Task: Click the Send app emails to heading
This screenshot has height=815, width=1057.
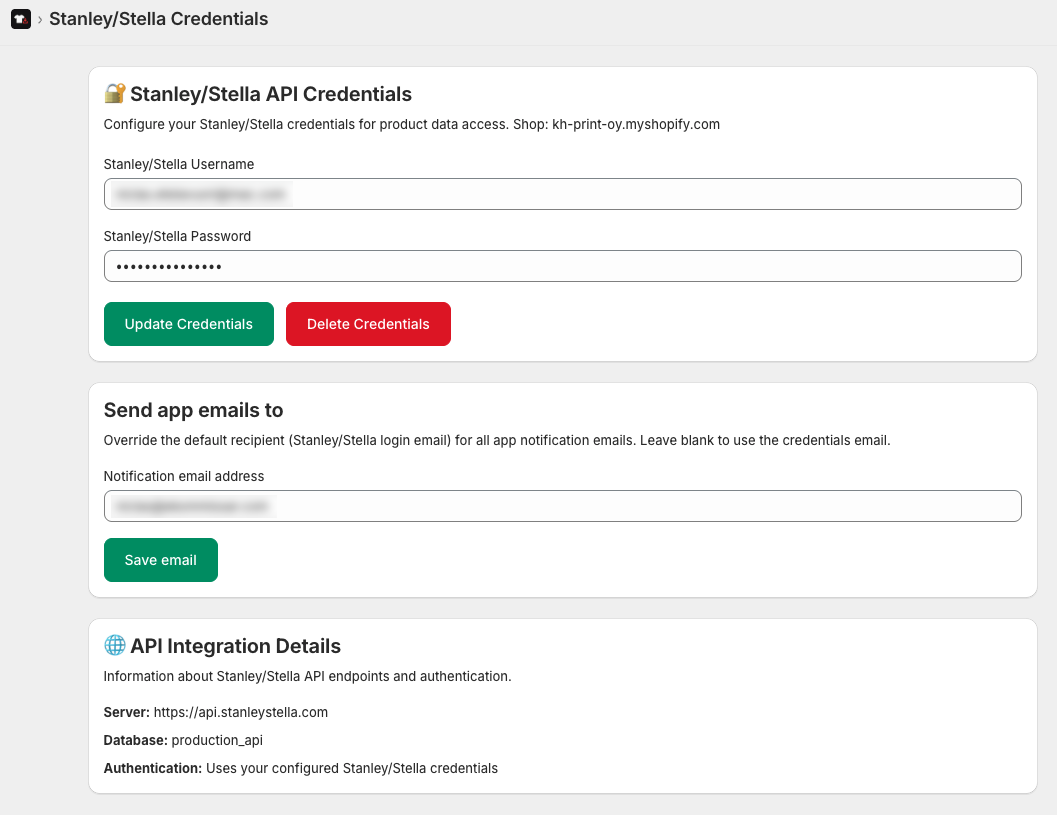Action: click(193, 410)
